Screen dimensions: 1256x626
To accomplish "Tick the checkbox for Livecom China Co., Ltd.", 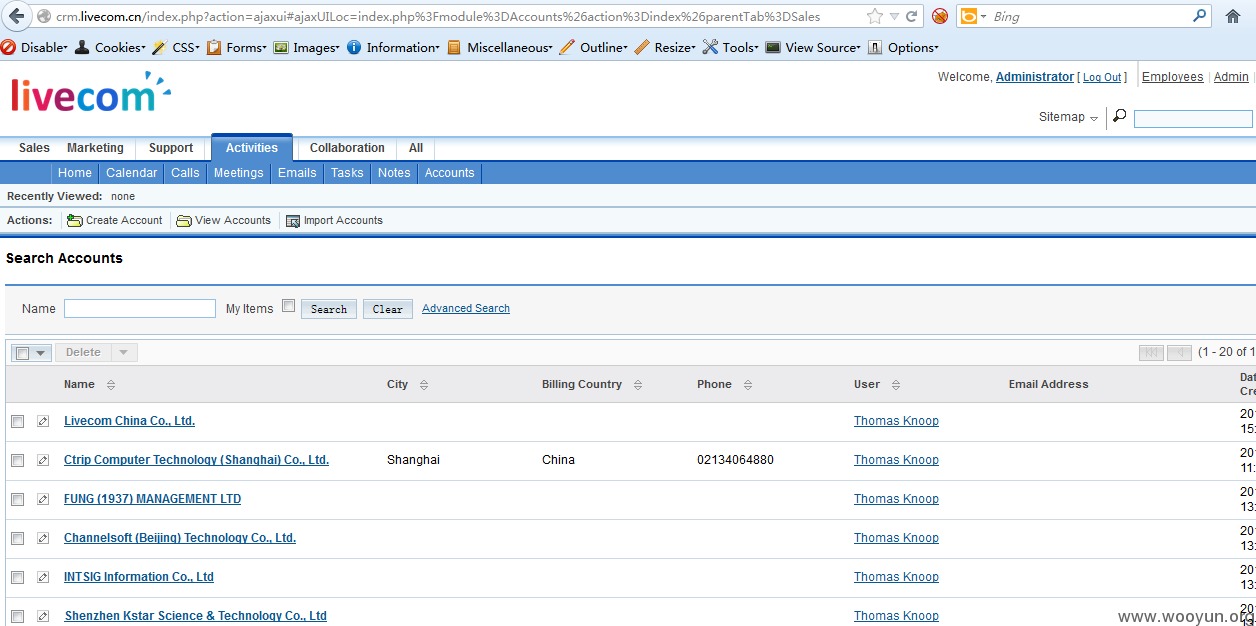I will pos(17,422).
